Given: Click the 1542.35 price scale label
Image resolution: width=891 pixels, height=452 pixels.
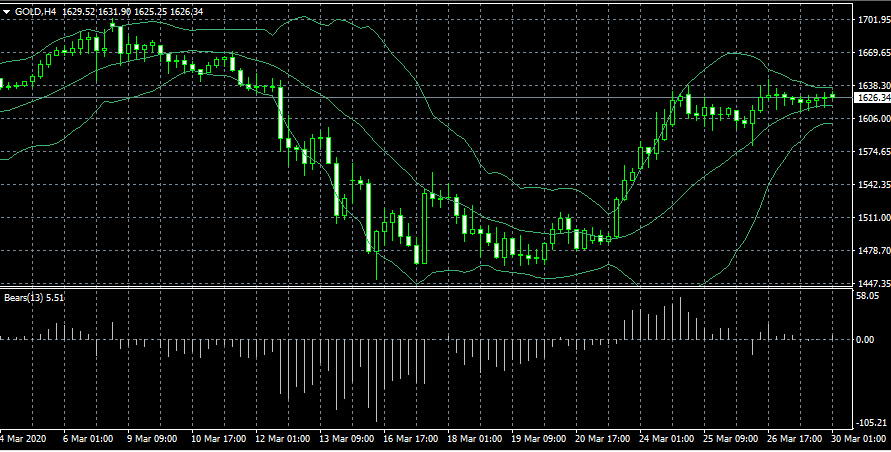Looking at the screenshot, I should tap(873, 185).
